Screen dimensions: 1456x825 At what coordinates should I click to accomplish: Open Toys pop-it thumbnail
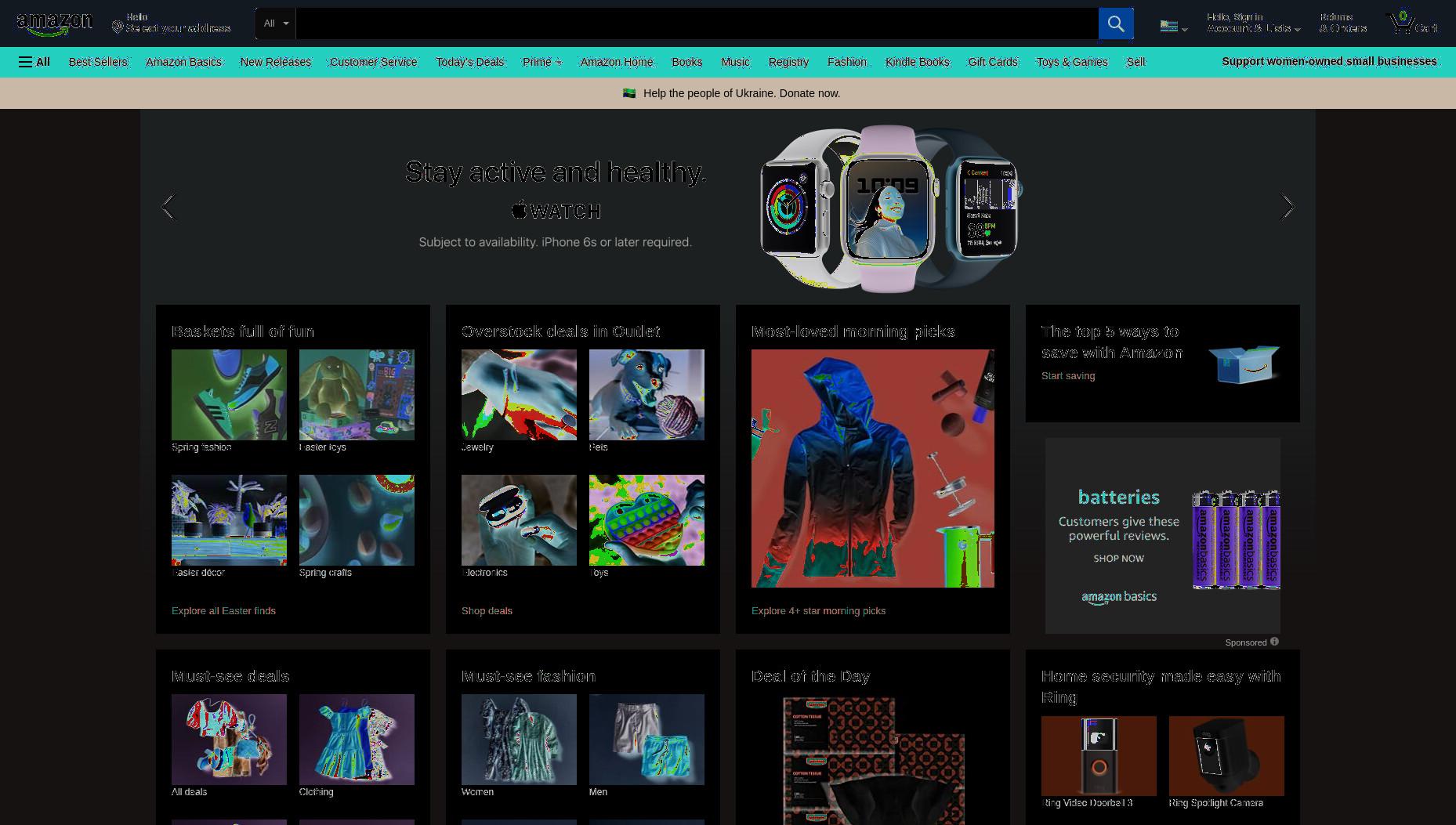[647, 520]
